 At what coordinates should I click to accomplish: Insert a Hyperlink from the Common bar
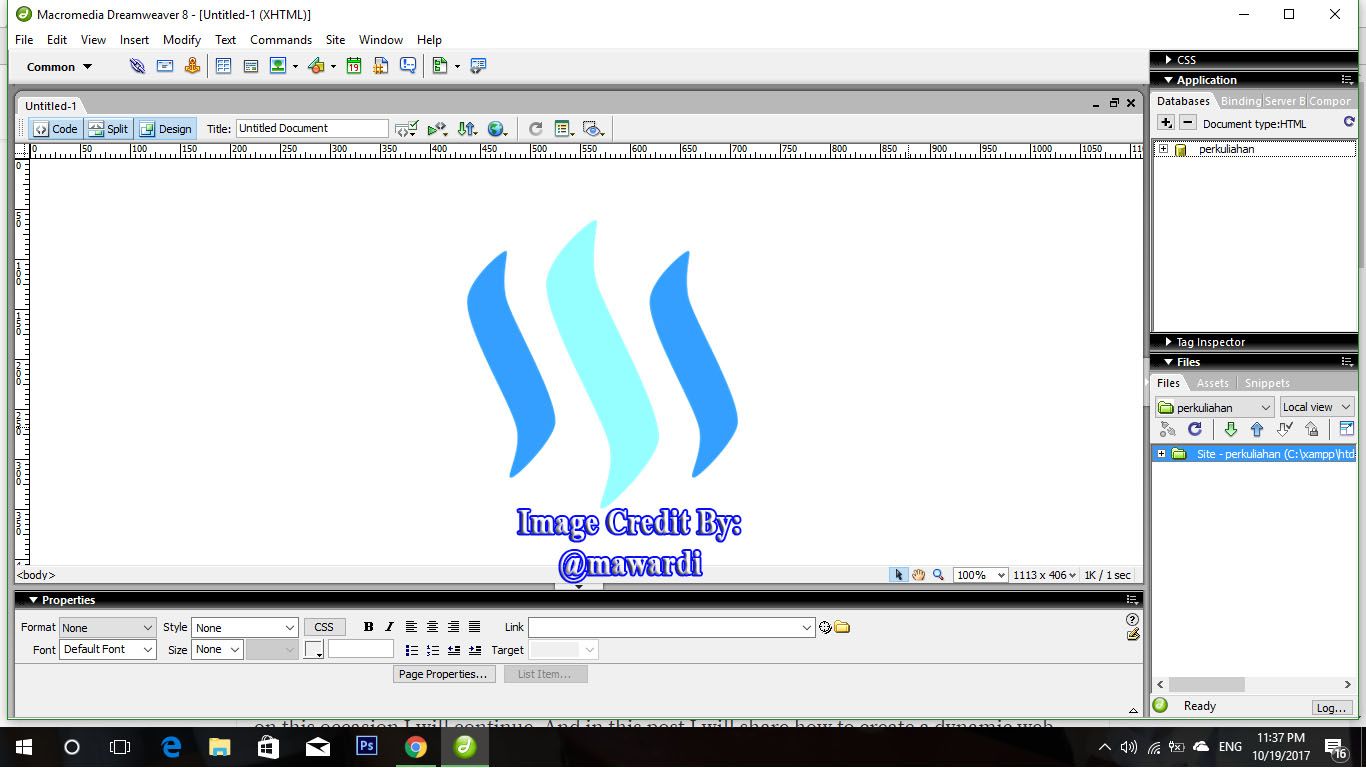click(137, 66)
